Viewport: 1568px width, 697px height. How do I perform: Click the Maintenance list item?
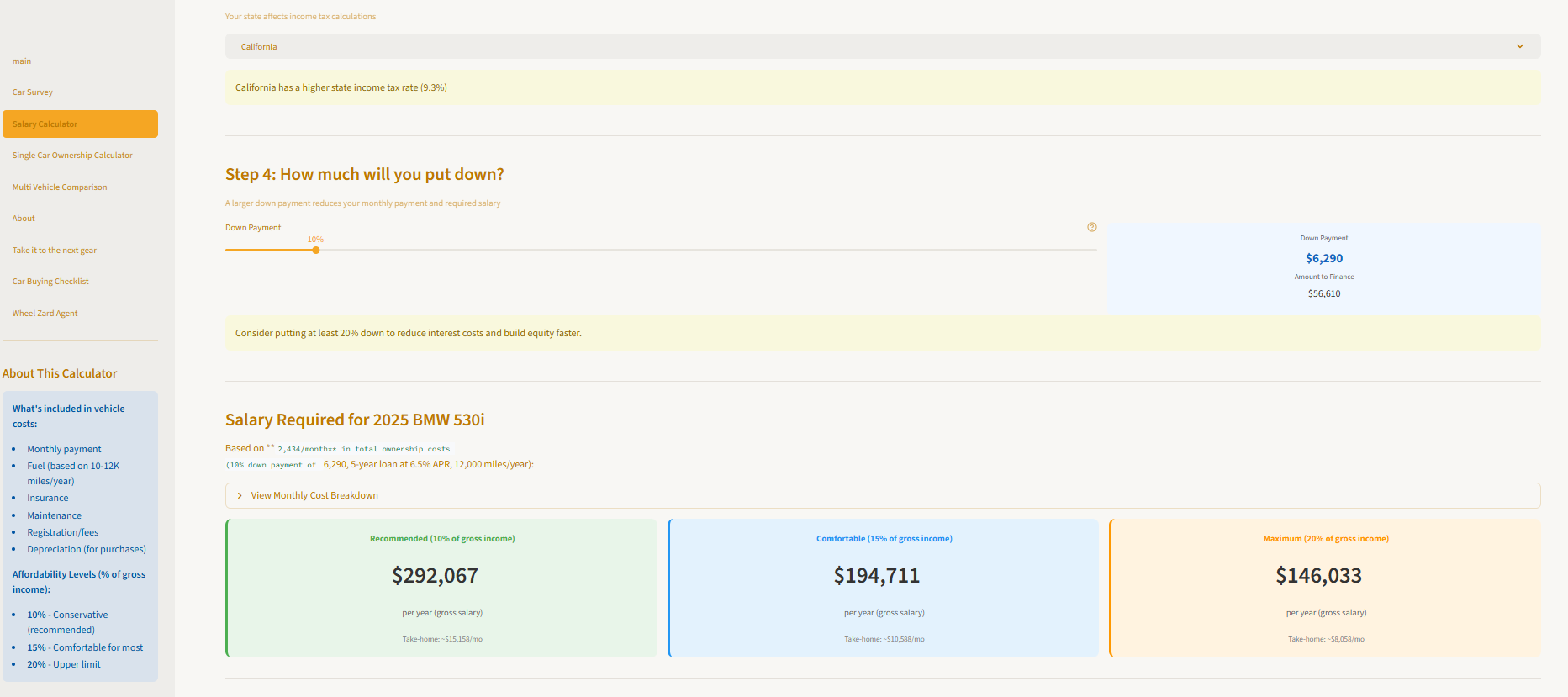click(x=55, y=515)
